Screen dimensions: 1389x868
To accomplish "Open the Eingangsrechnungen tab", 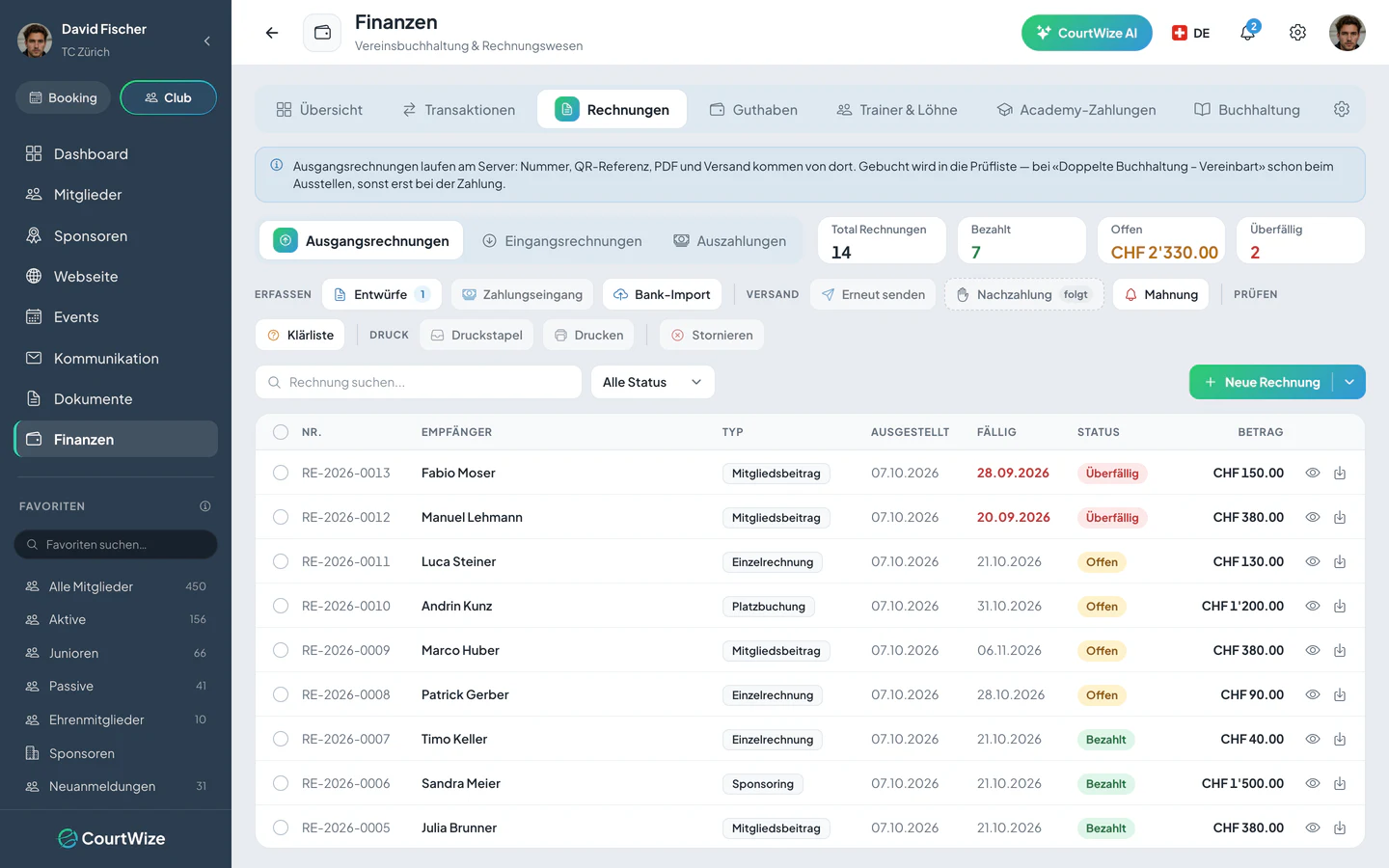I will (562, 241).
